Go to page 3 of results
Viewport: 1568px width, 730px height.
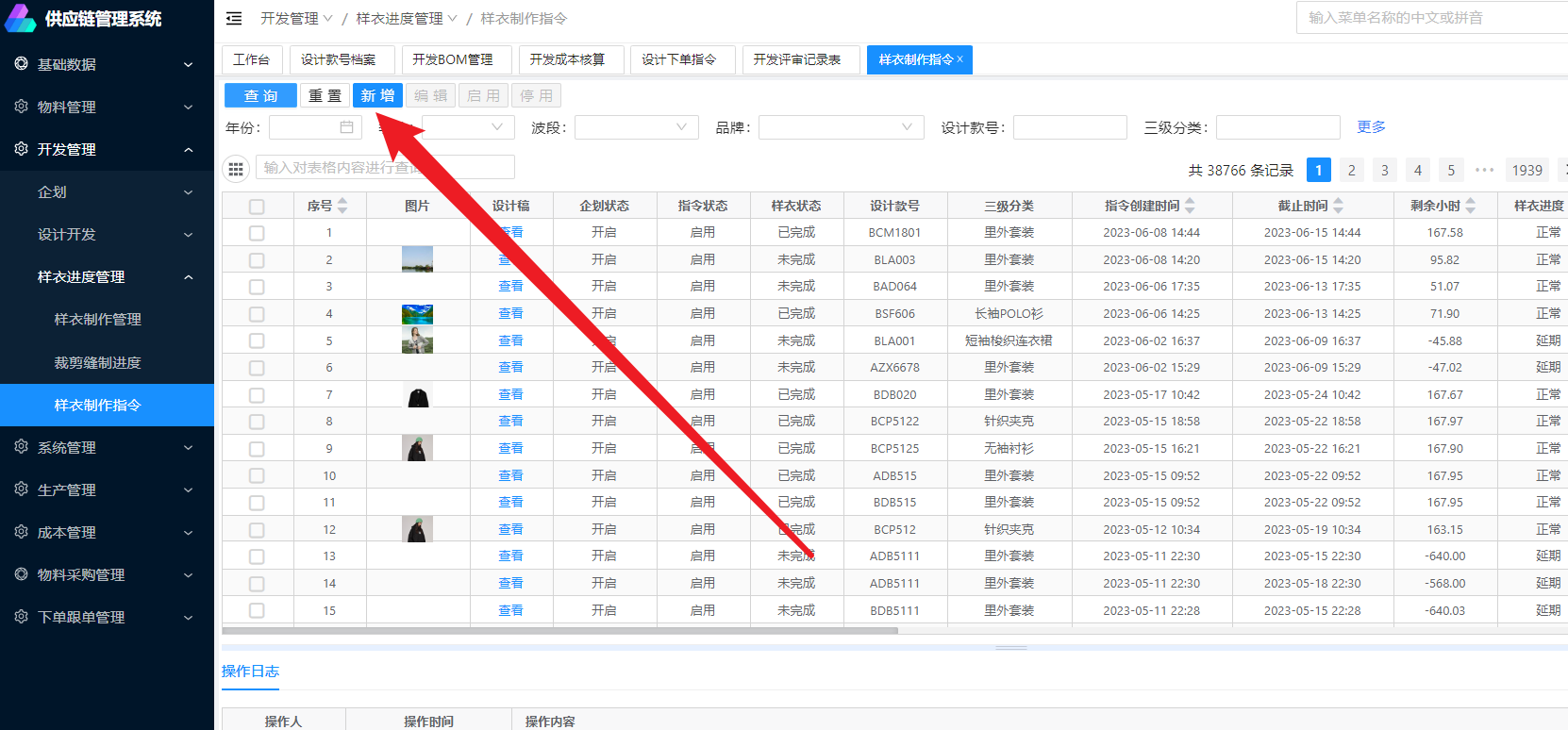tap(1384, 170)
